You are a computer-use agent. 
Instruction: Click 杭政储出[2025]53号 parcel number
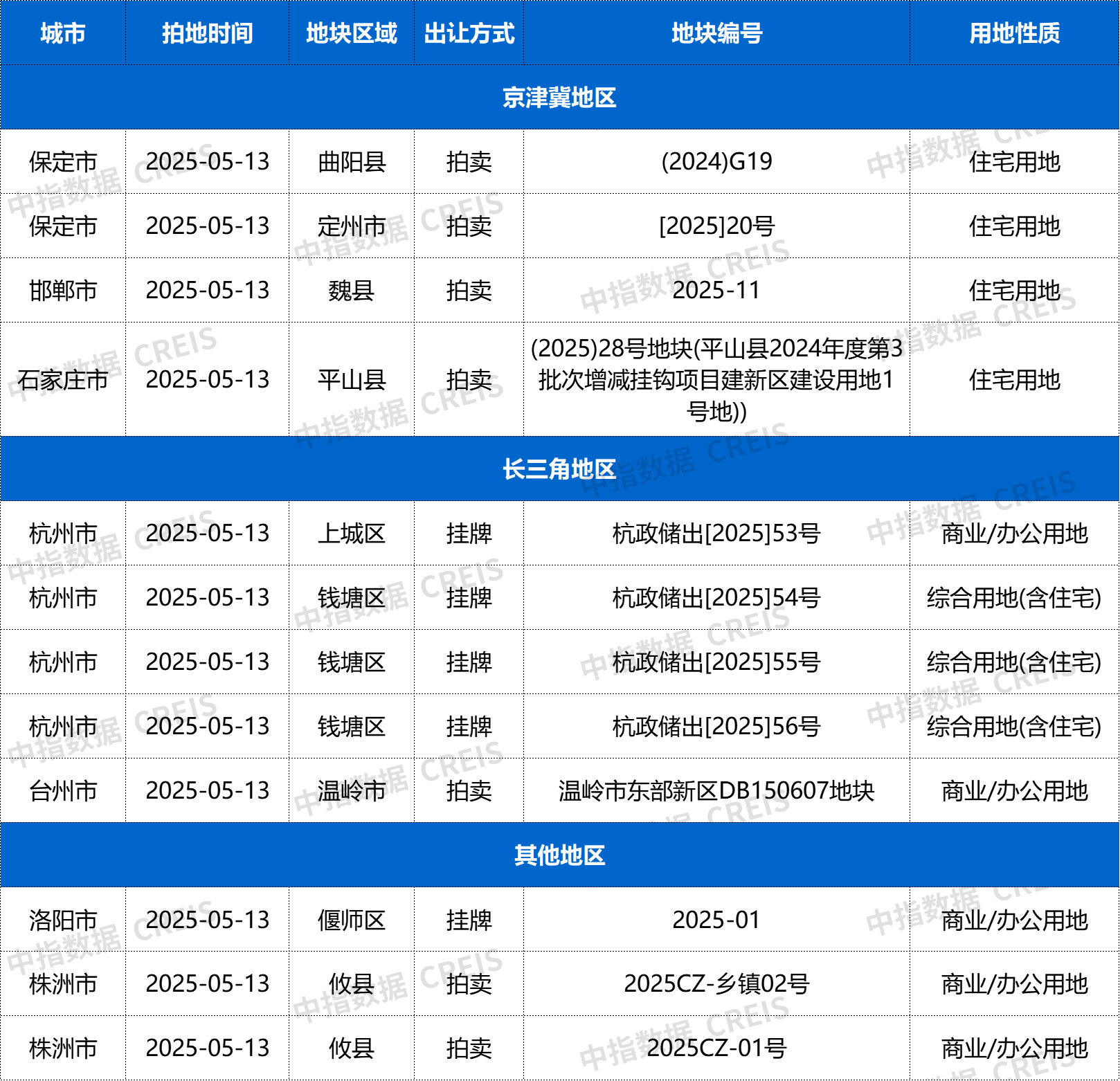[x=717, y=534]
